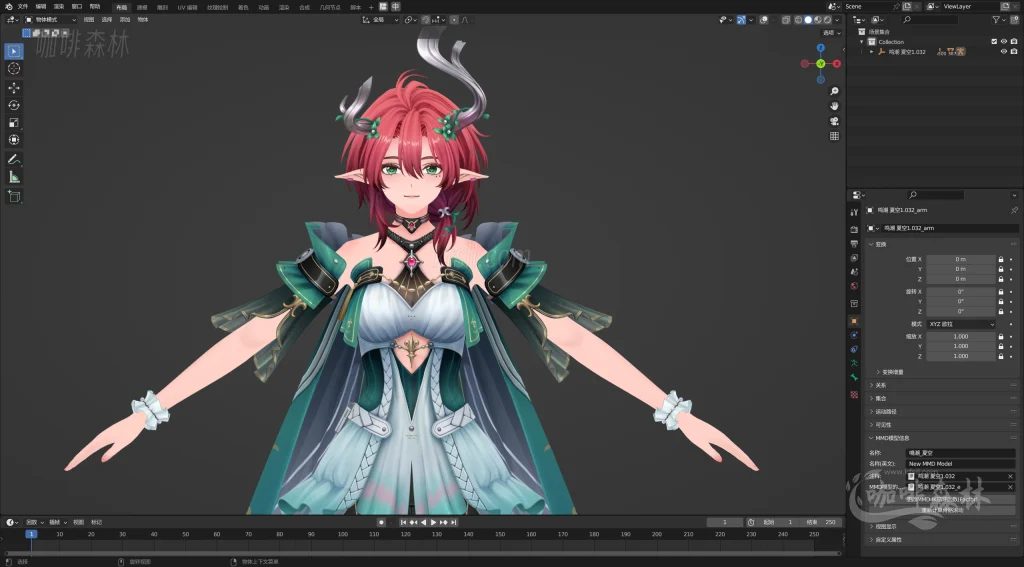This screenshot has width=1024, height=567.
Task: Open the viewport Add menu
Action: [x=125, y=20]
